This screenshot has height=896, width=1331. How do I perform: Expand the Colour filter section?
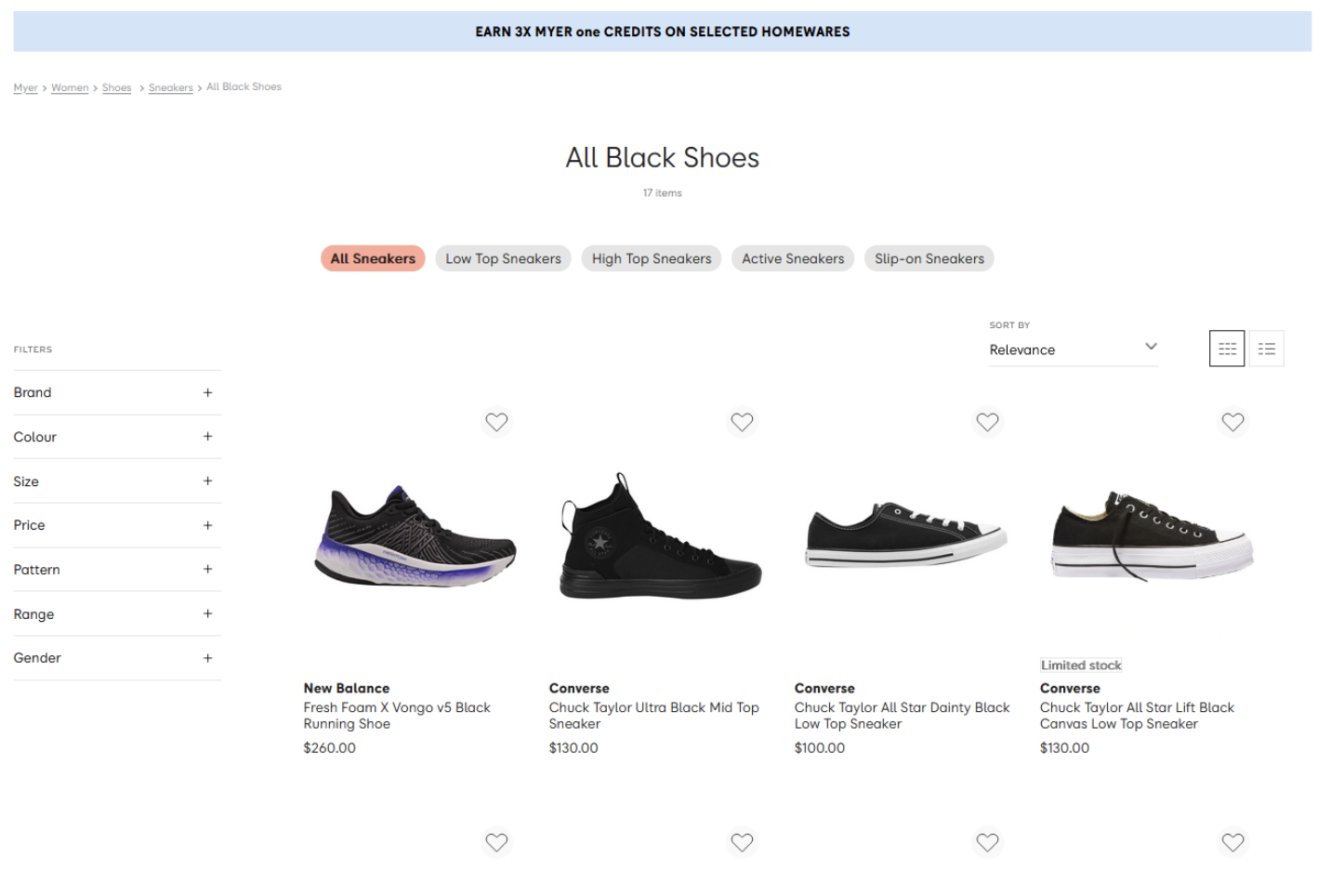pos(116,437)
